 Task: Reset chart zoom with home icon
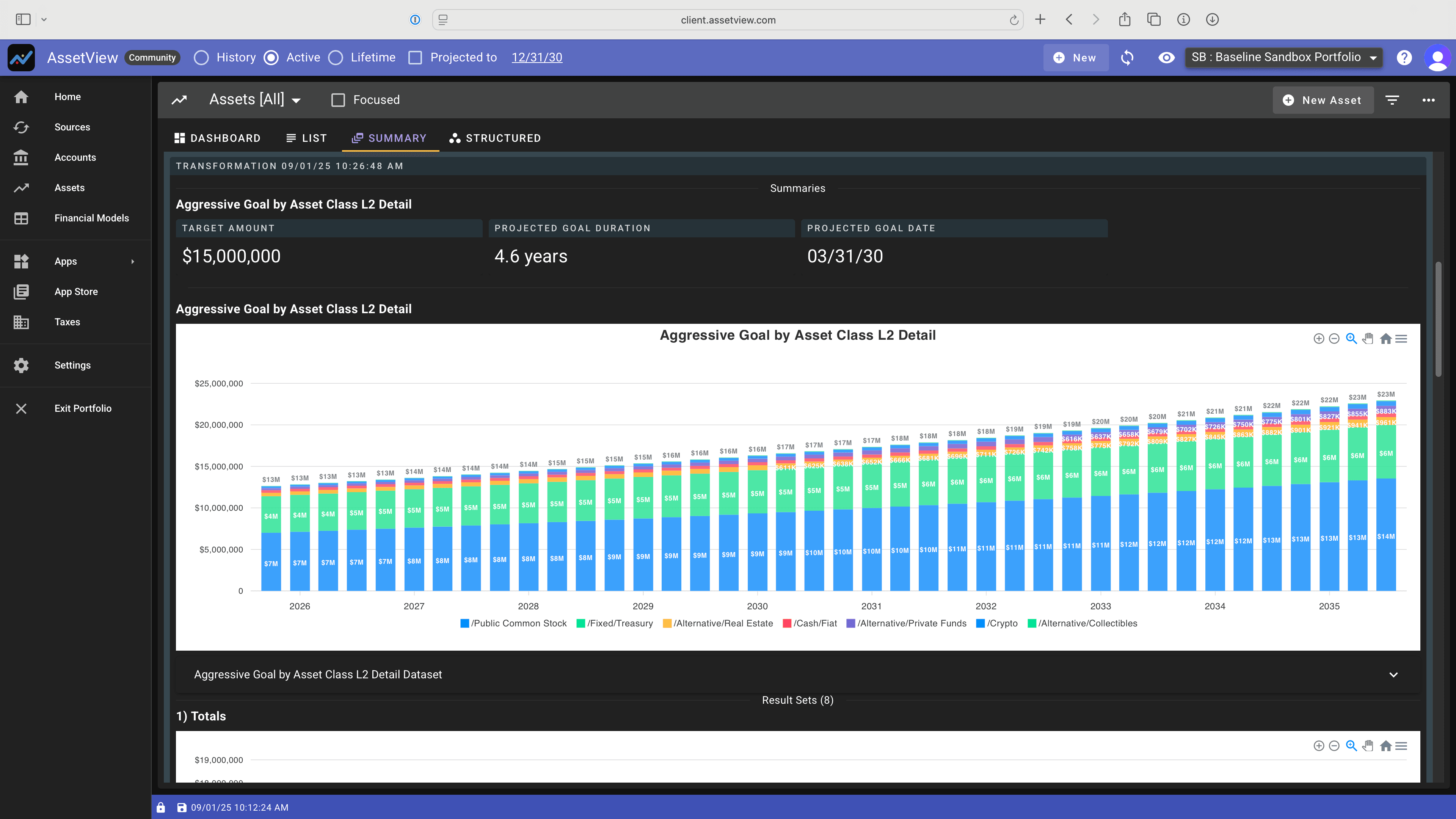point(1385,339)
